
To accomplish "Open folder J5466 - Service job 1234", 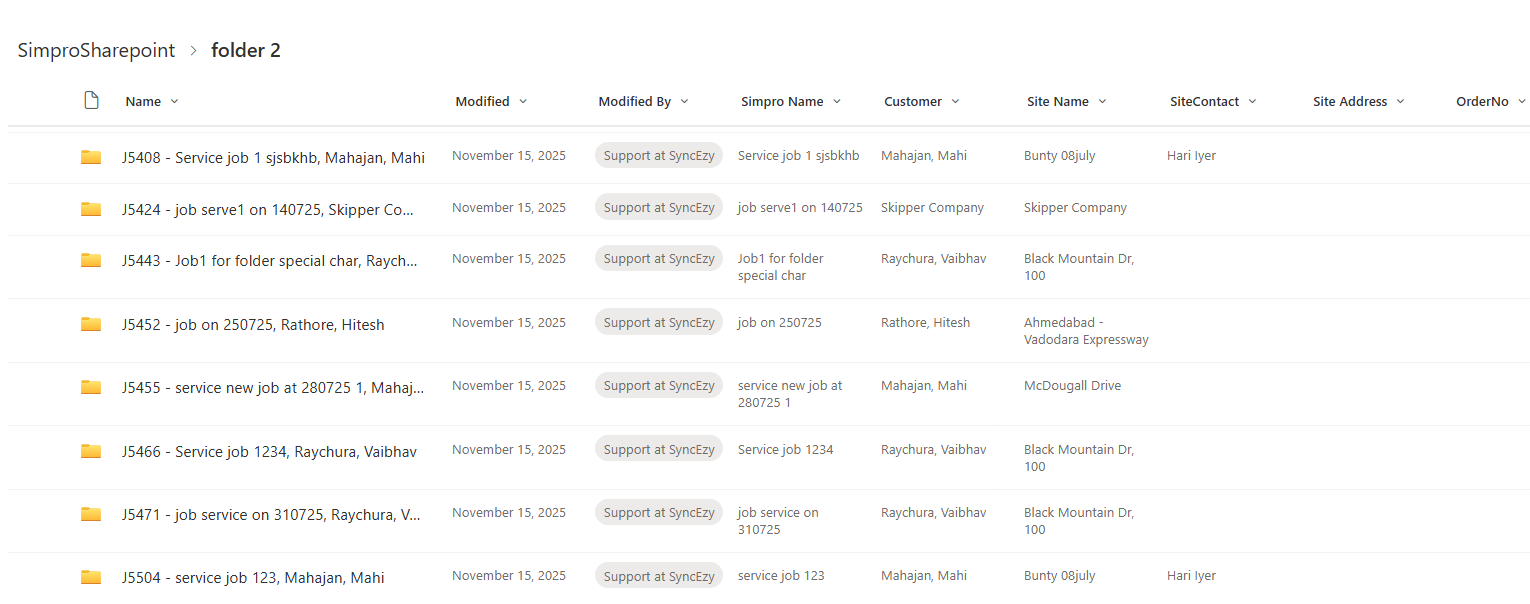I will [269, 452].
